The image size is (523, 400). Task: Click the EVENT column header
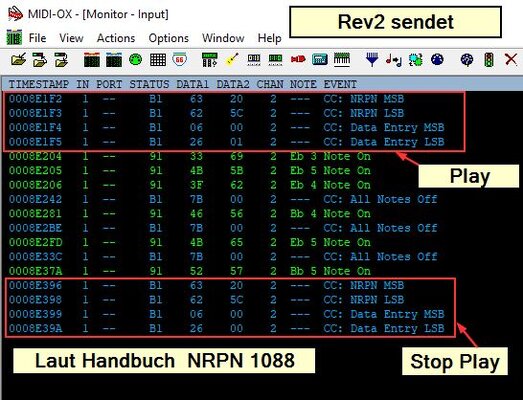pyautogui.click(x=340, y=84)
